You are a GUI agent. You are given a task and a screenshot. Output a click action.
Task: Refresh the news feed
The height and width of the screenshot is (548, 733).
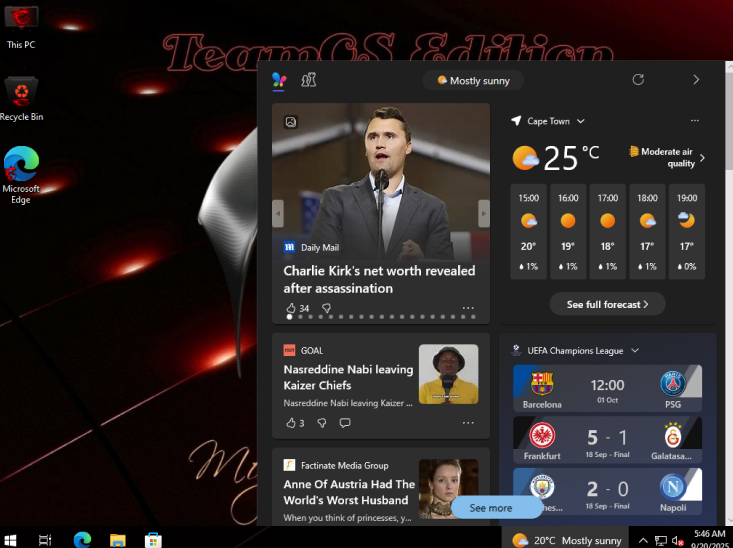pos(638,79)
